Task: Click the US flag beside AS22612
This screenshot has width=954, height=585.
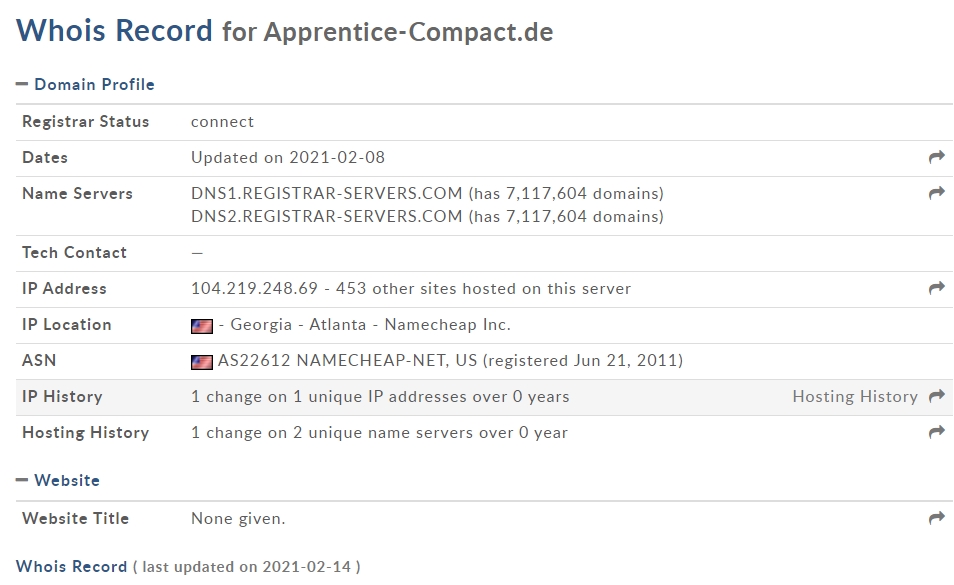Action: tap(201, 362)
